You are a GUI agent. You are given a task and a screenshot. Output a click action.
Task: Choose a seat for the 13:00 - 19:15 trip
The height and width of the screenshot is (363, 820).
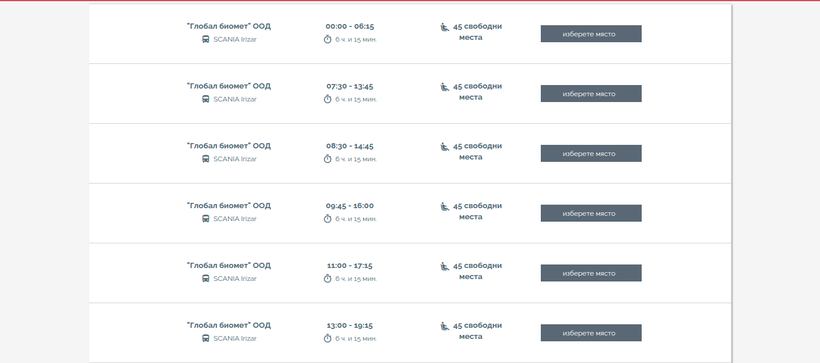tap(591, 333)
